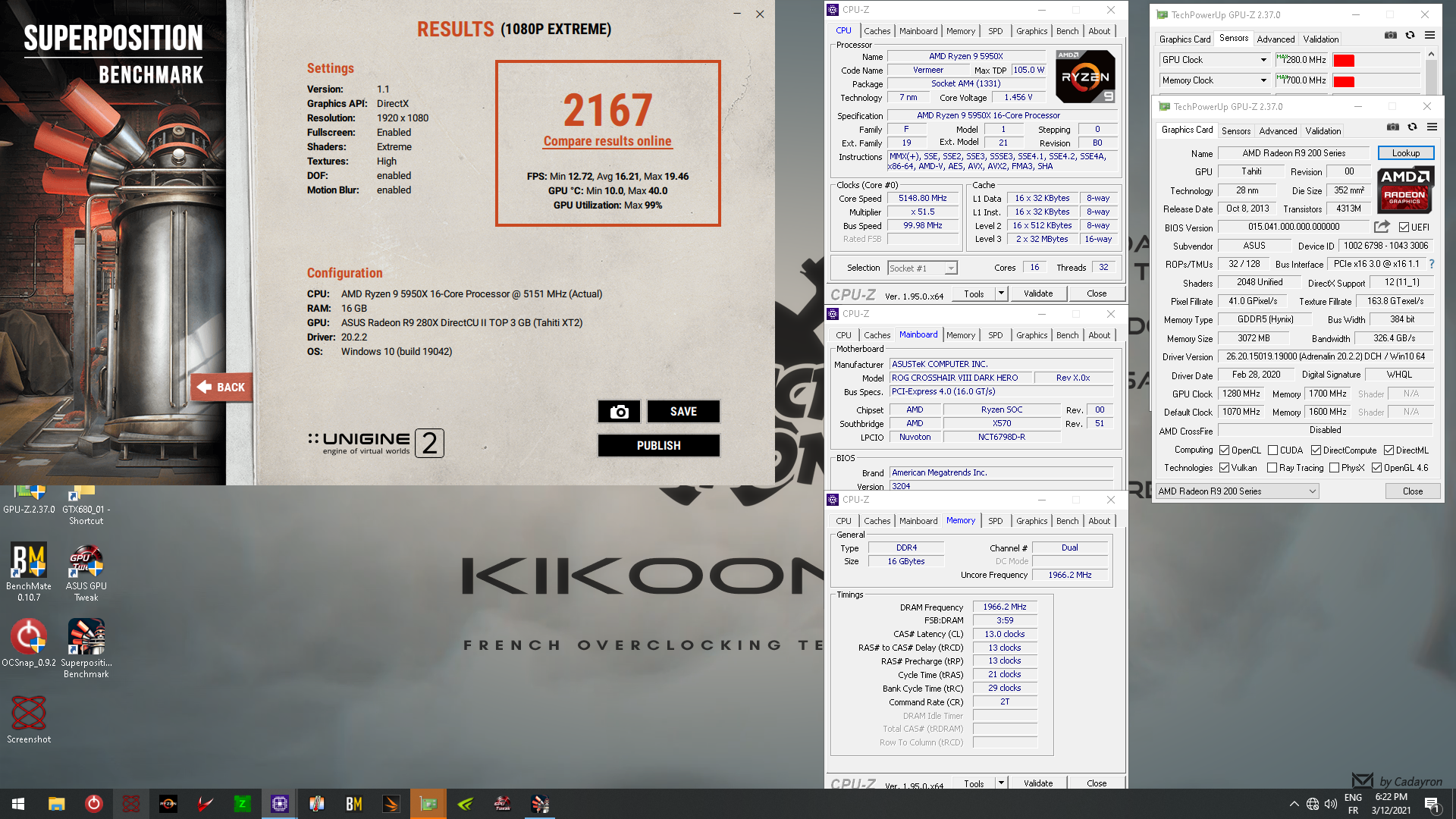This screenshot has height=819, width=1456.
Task: Show hidden system tray icons
Action: pos(1294,804)
